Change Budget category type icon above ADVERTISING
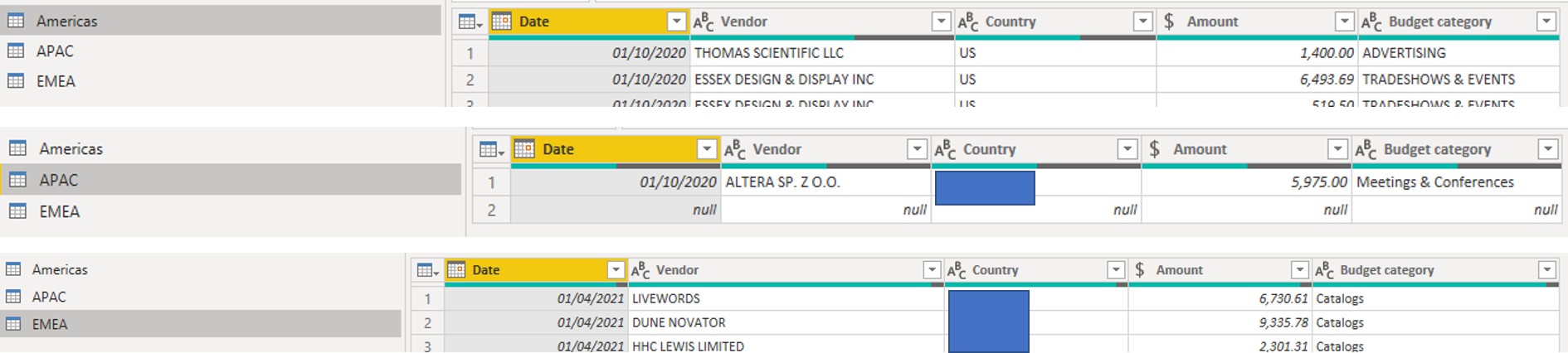The height and width of the screenshot is (353, 1568). point(1371,22)
